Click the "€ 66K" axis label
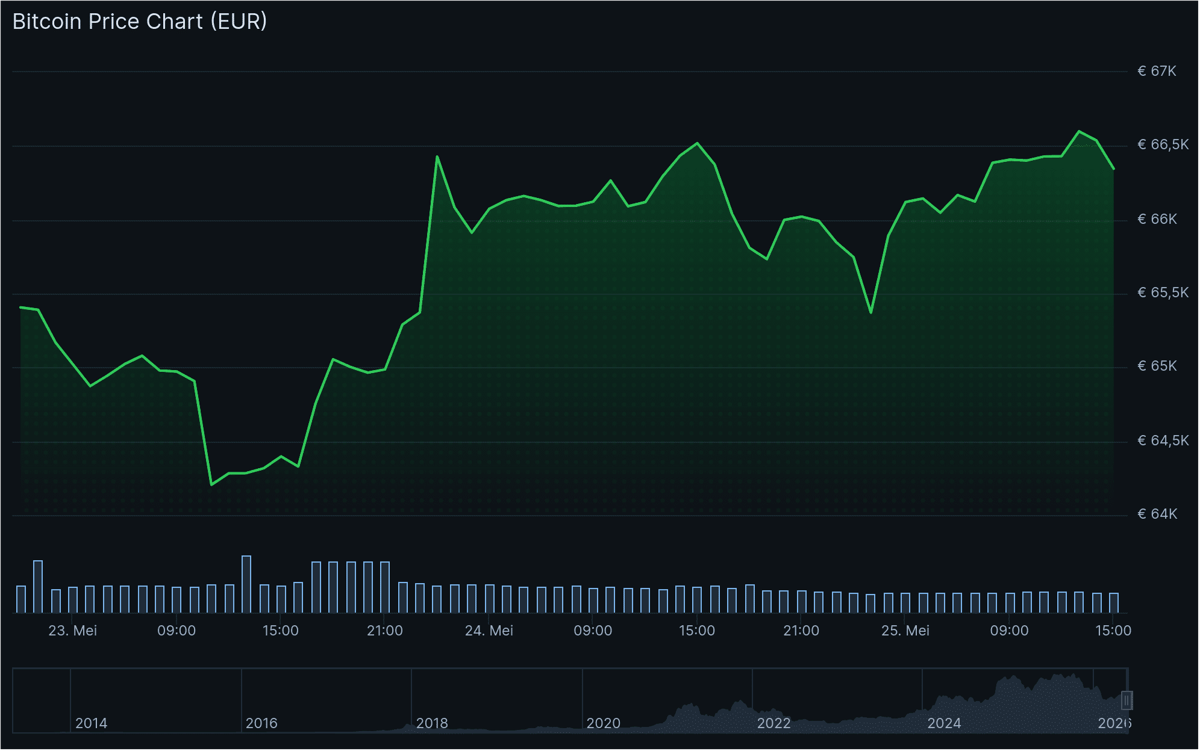Image resolution: width=1200 pixels, height=751 pixels. (x=1158, y=220)
